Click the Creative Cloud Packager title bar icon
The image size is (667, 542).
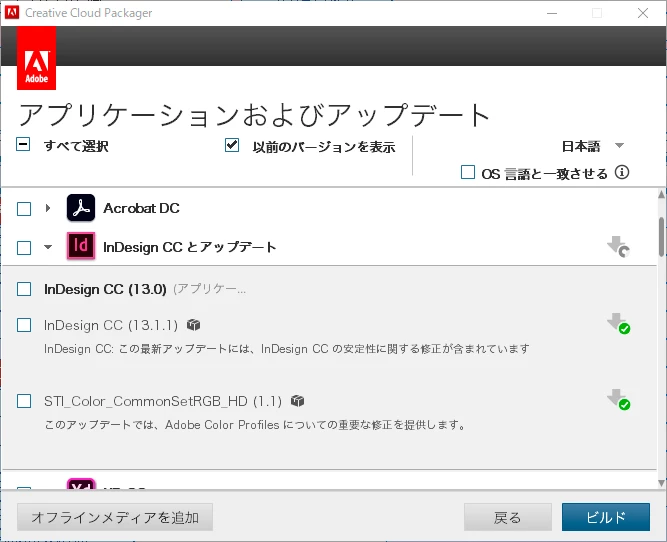12,13
